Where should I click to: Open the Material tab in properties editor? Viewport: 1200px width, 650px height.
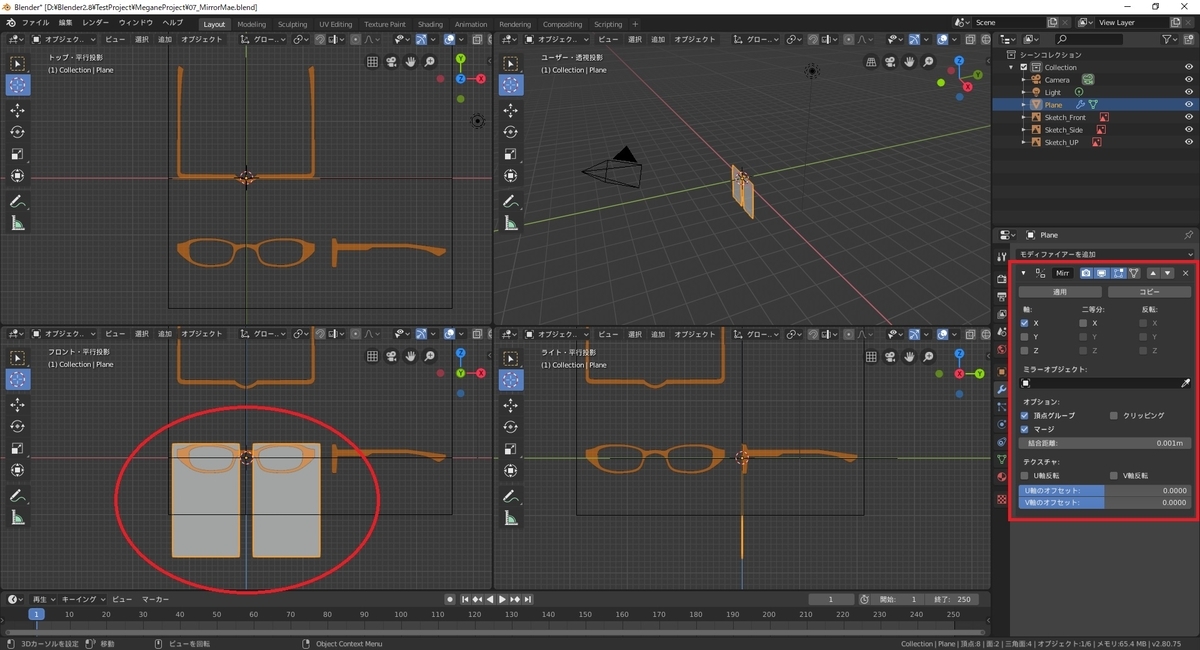point(1002,477)
